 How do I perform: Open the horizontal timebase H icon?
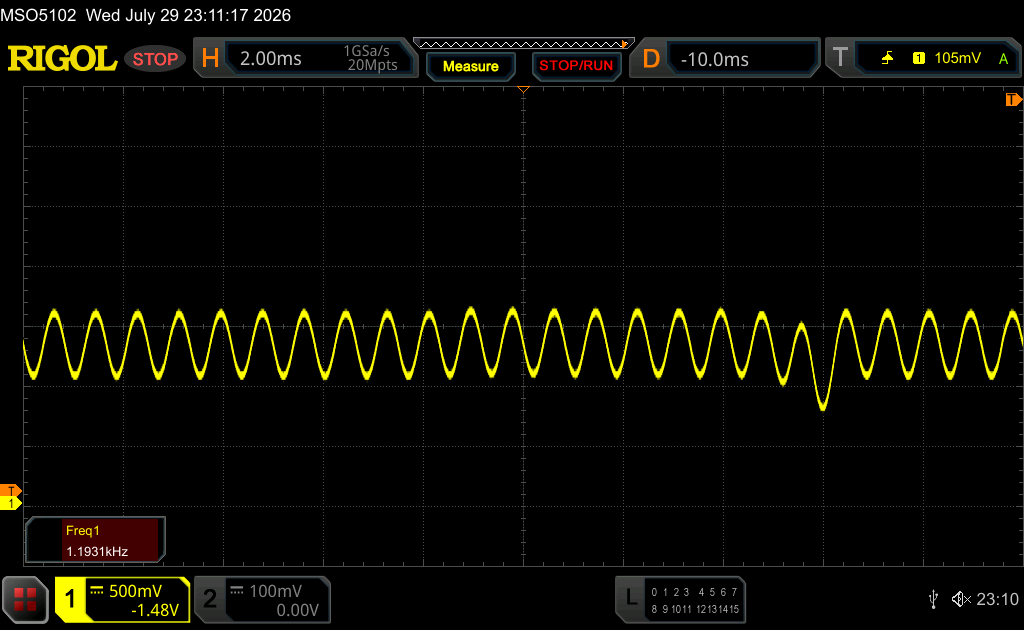(x=210, y=59)
